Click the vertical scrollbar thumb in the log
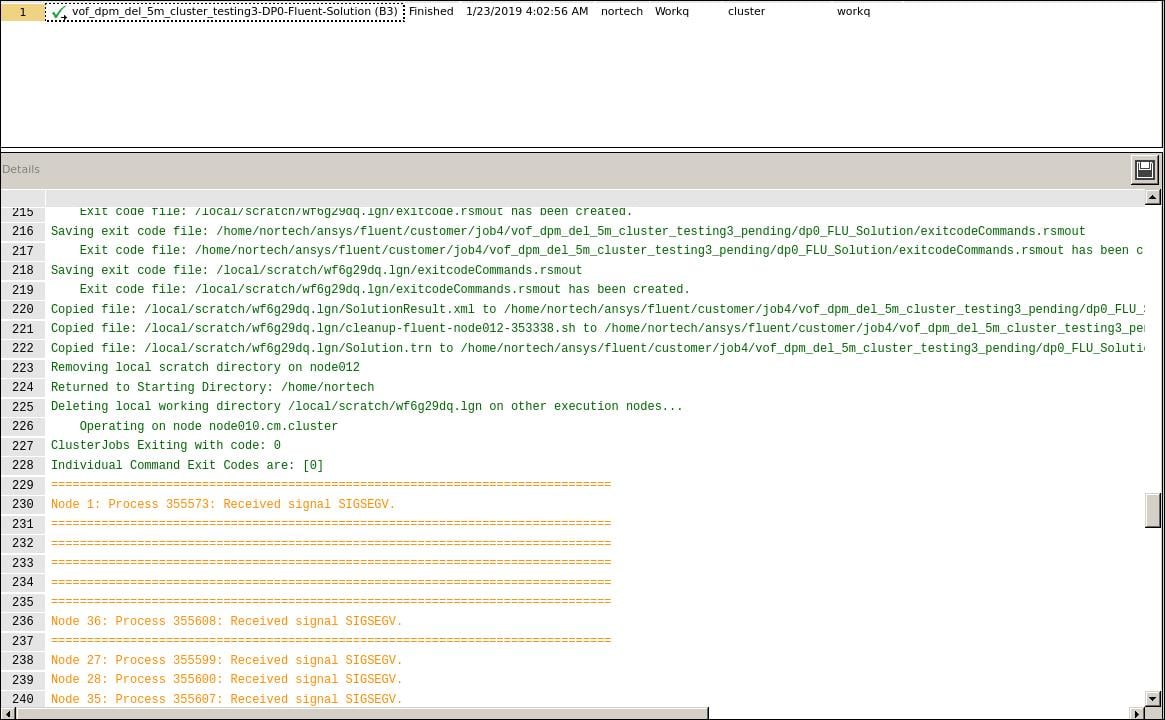This screenshot has width=1165, height=720. click(1152, 510)
